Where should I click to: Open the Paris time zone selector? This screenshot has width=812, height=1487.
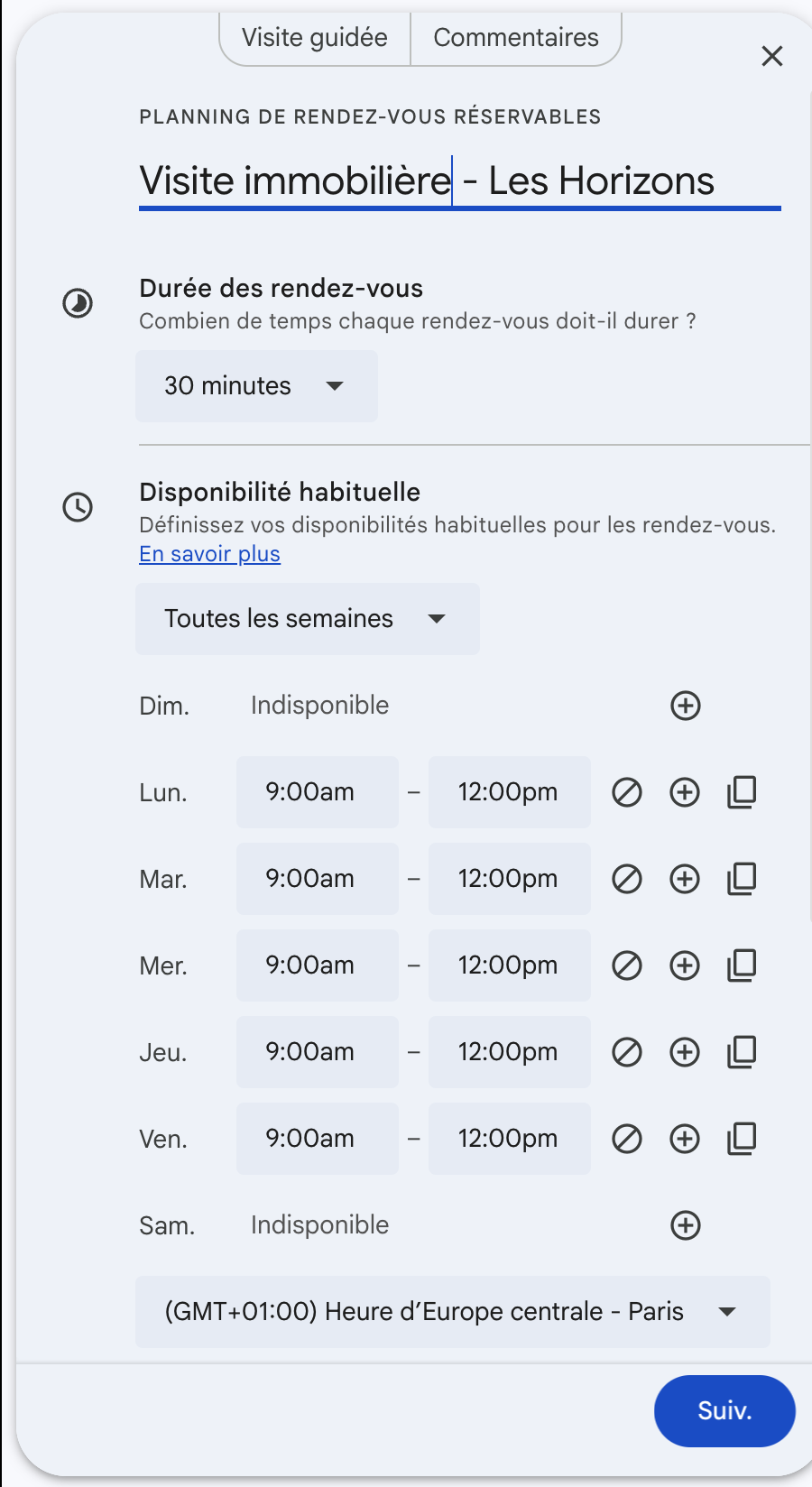(452, 1312)
